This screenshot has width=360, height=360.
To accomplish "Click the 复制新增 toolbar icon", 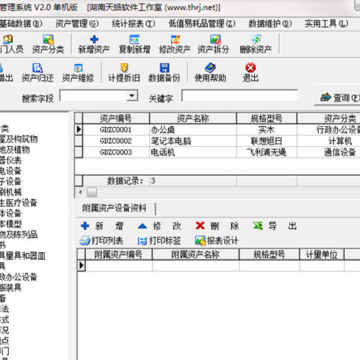I will point(134,39).
